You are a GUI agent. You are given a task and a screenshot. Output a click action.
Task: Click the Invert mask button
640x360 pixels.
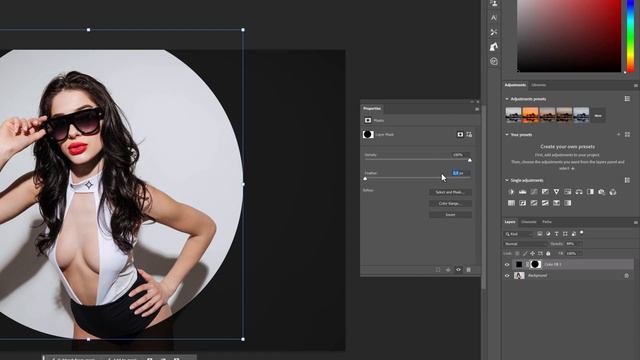(450, 215)
